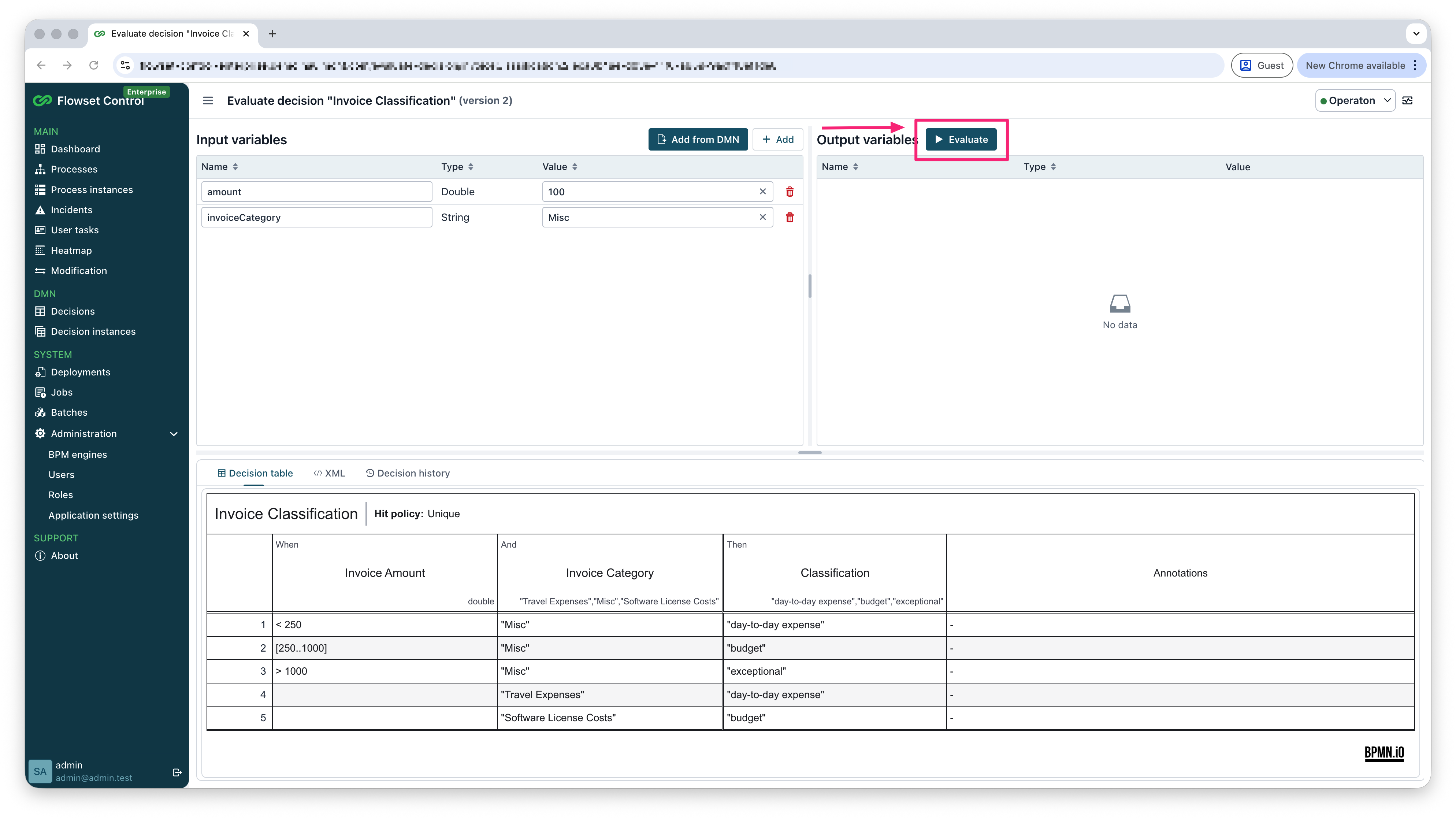Sort input variables by Name
This screenshot has height=819, width=1456.
tap(220, 167)
